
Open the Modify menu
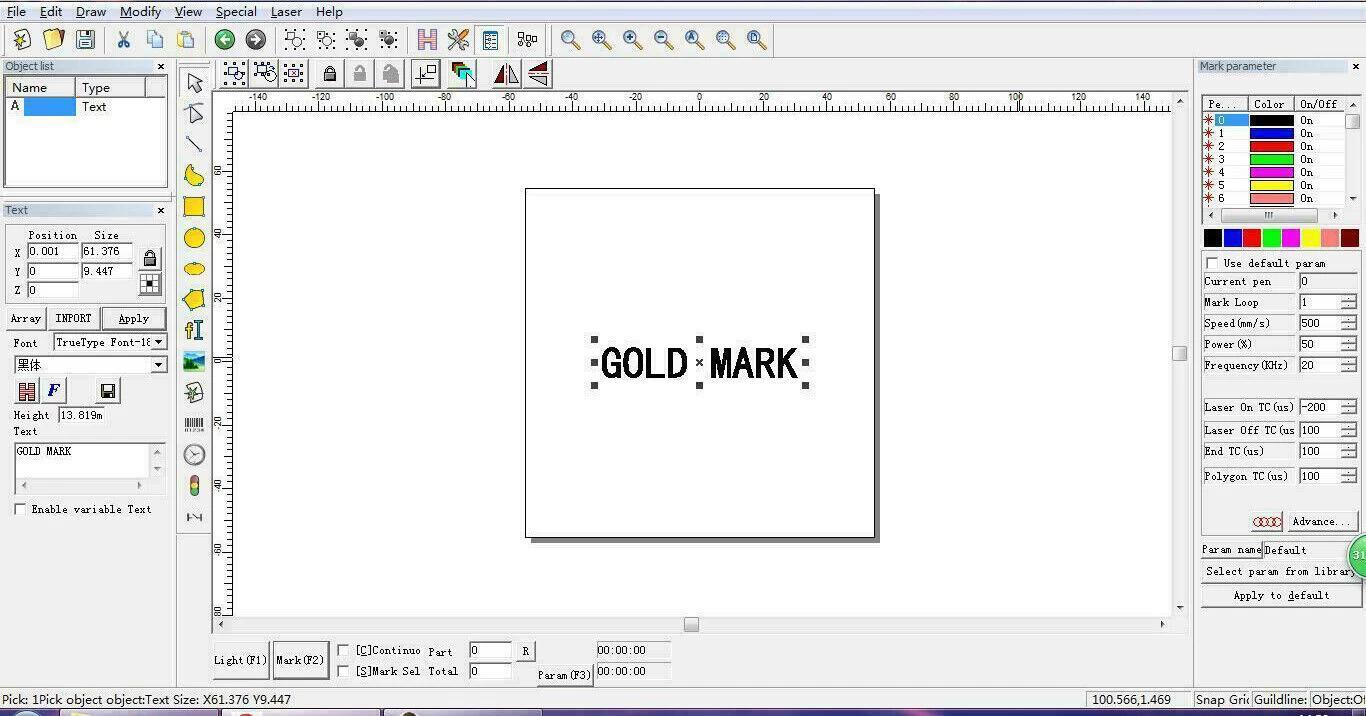[x=140, y=12]
